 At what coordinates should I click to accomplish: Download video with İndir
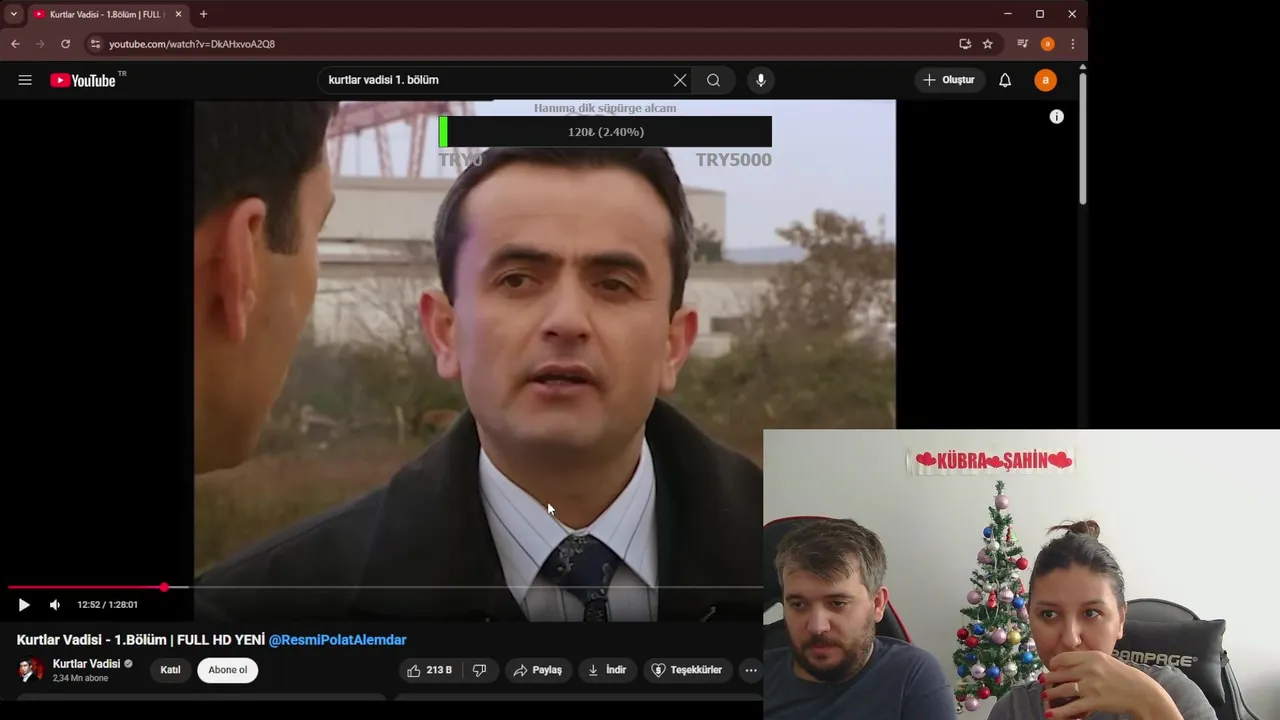click(x=607, y=670)
